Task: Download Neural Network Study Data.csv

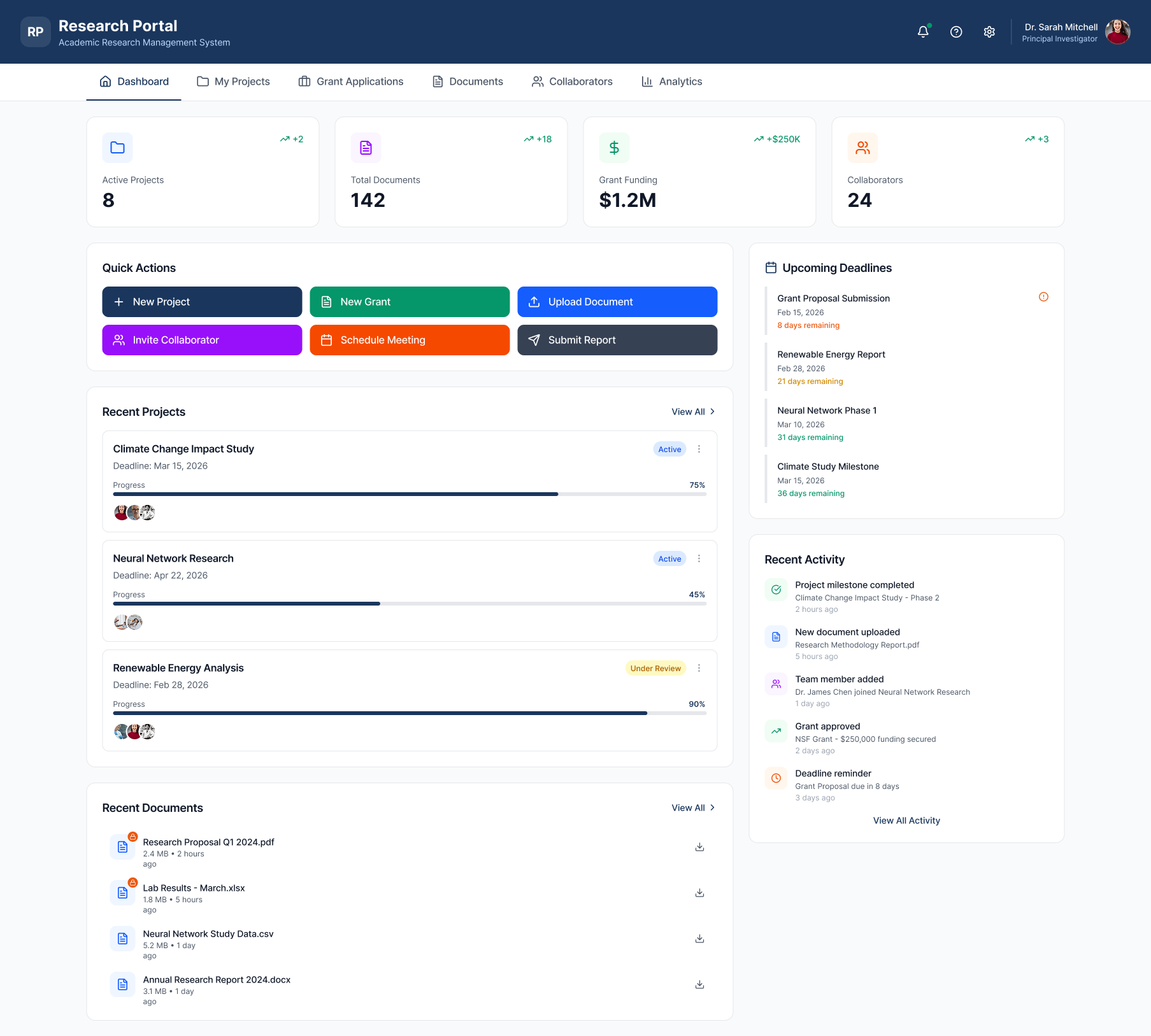Action: click(x=699, y=939)
